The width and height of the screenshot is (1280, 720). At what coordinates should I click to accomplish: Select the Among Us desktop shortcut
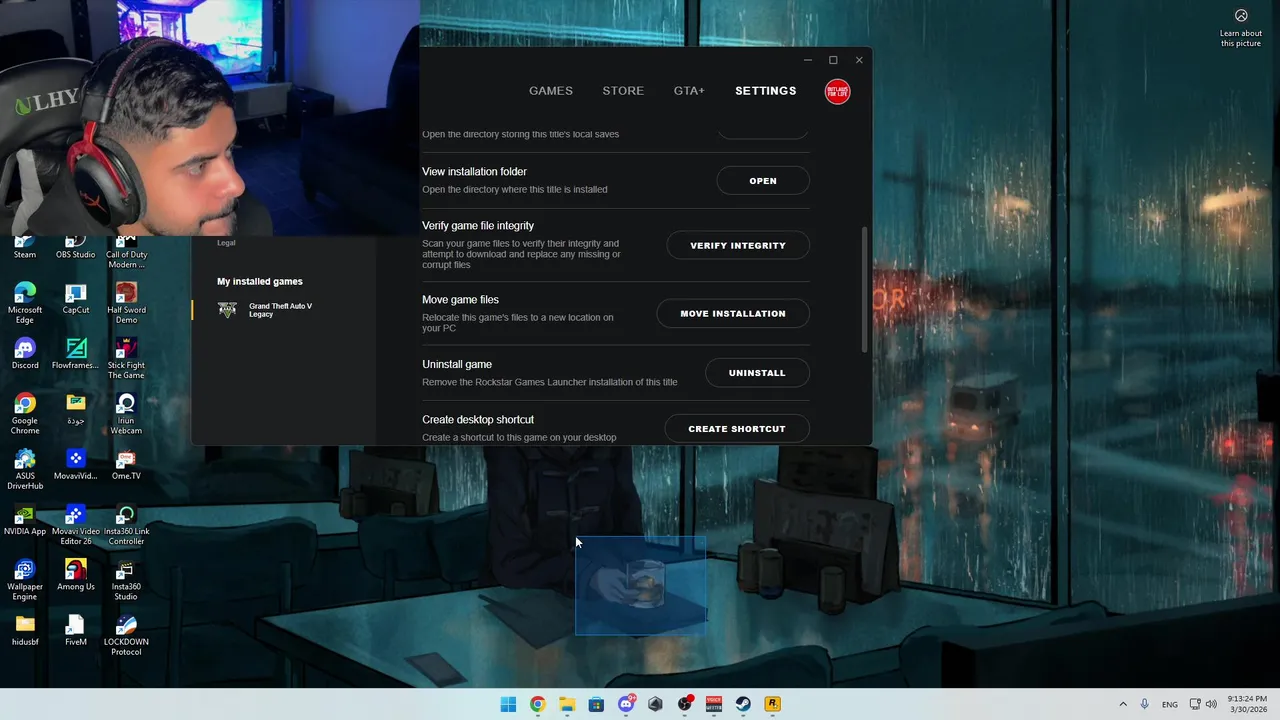[76, 575]
